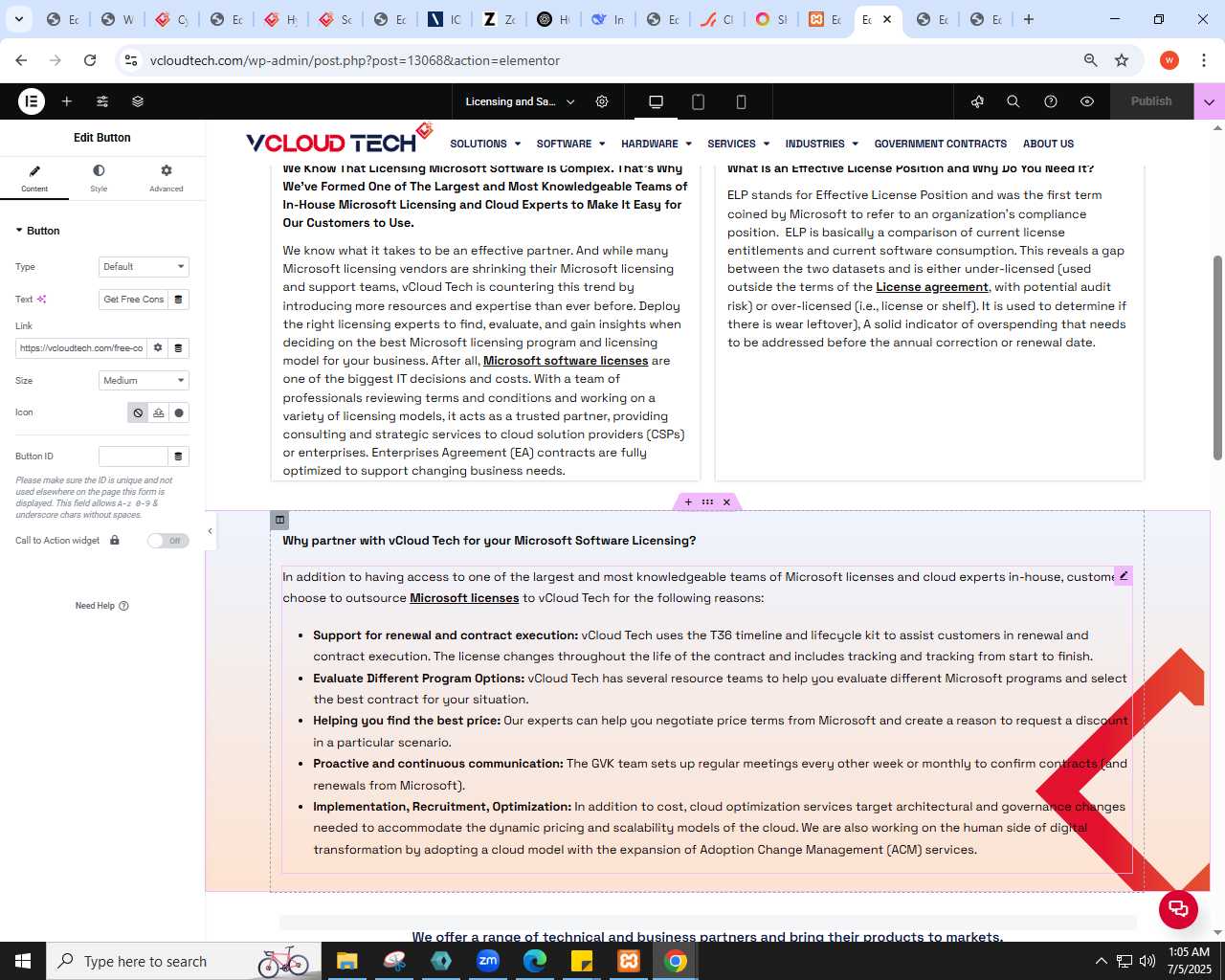The width and height of the screenshot is (1225, 980).
Task: Switch to Desktop responsive view
Action: (x=656, y=101)
